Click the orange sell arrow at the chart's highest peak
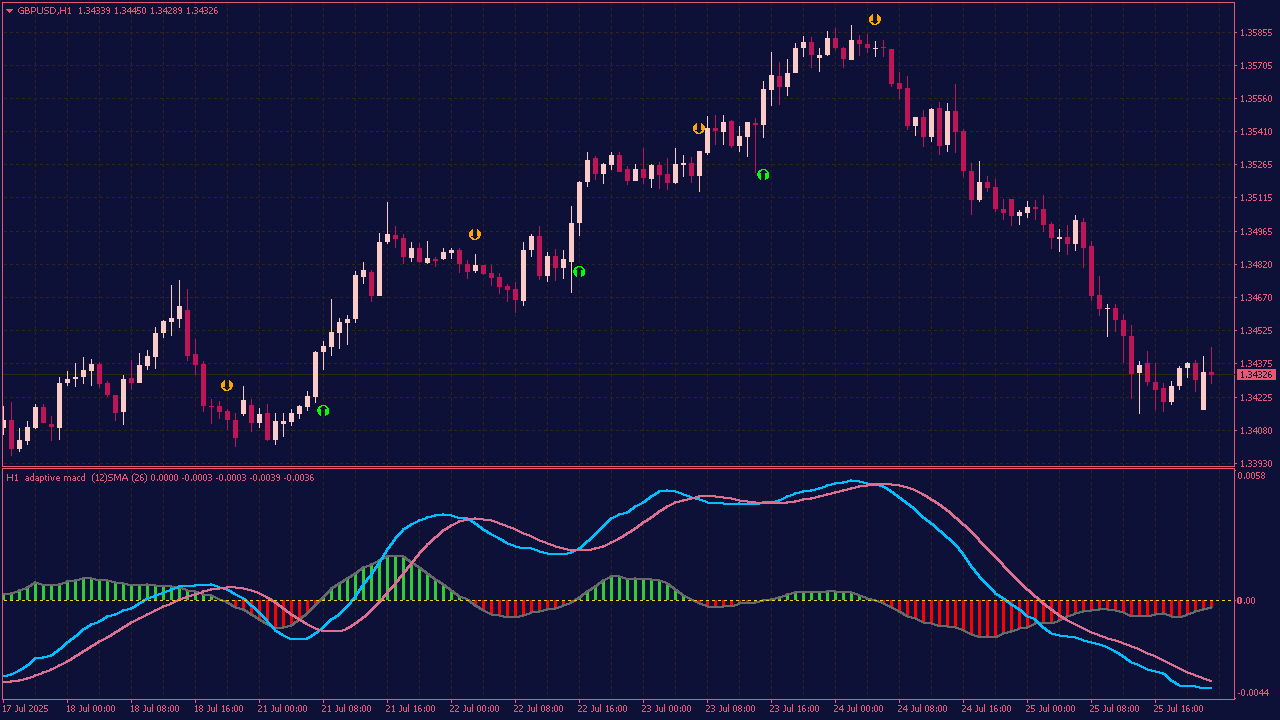 pyautogui.click(x=875, y=19)
